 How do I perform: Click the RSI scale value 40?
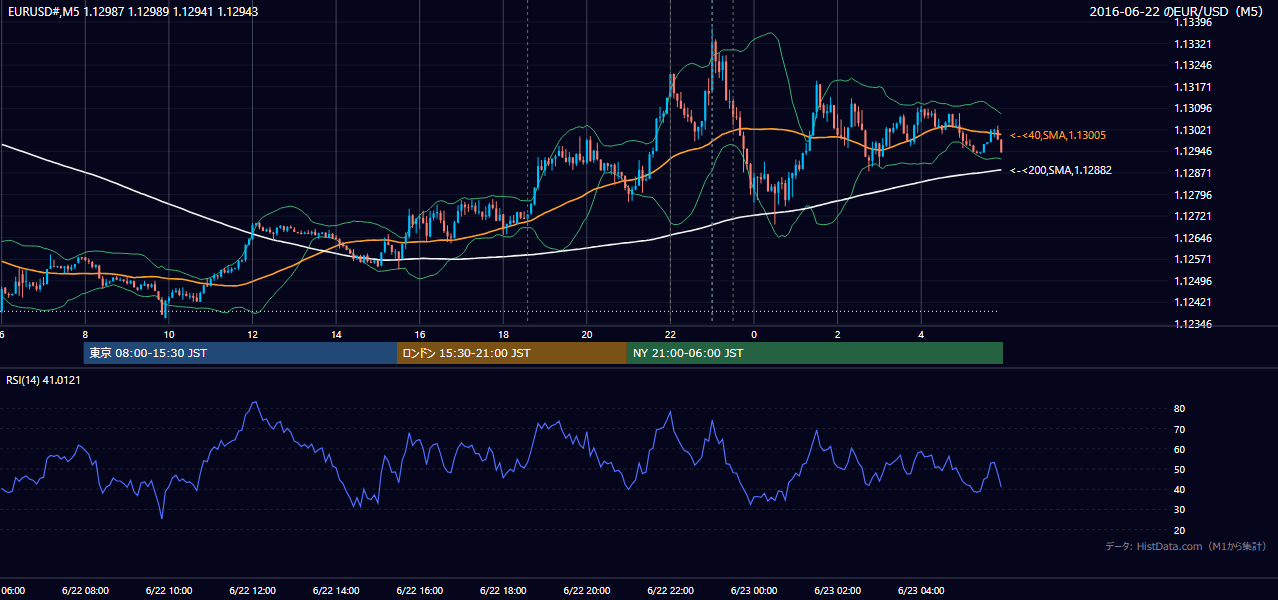coord(1180,489)
